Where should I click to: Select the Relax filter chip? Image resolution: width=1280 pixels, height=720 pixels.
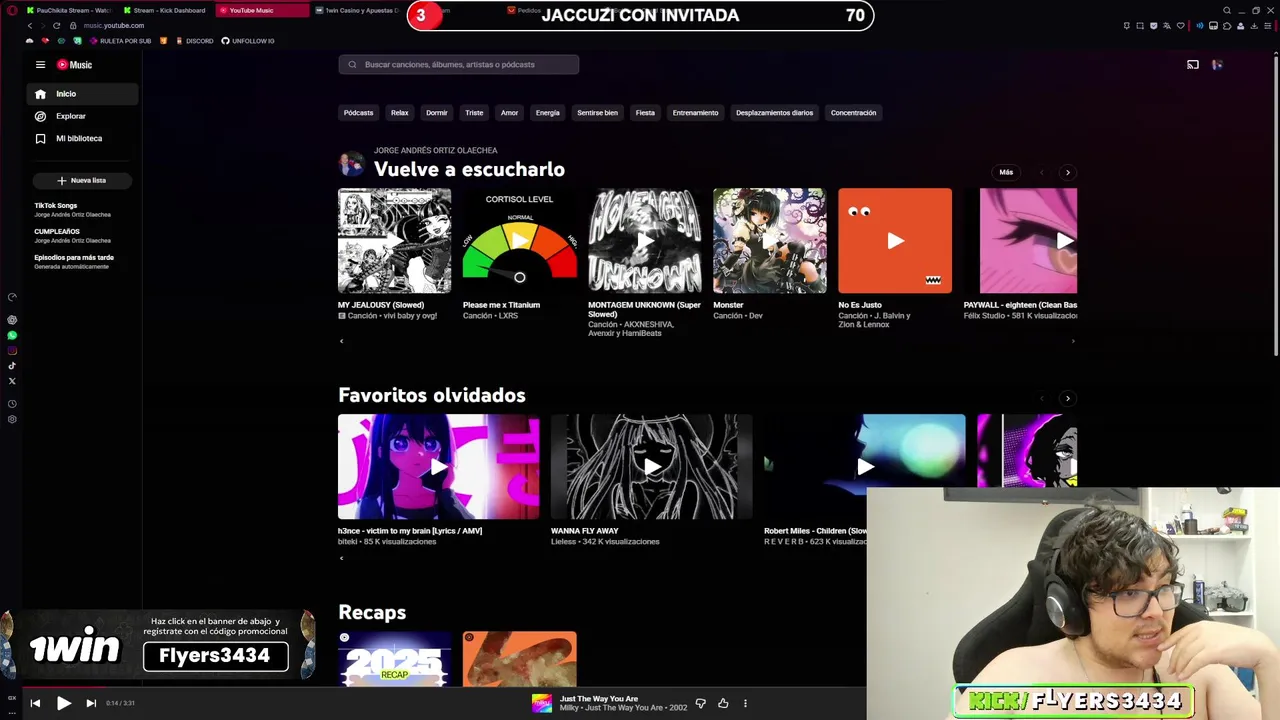pyautogui.click(x=399, y=113)
